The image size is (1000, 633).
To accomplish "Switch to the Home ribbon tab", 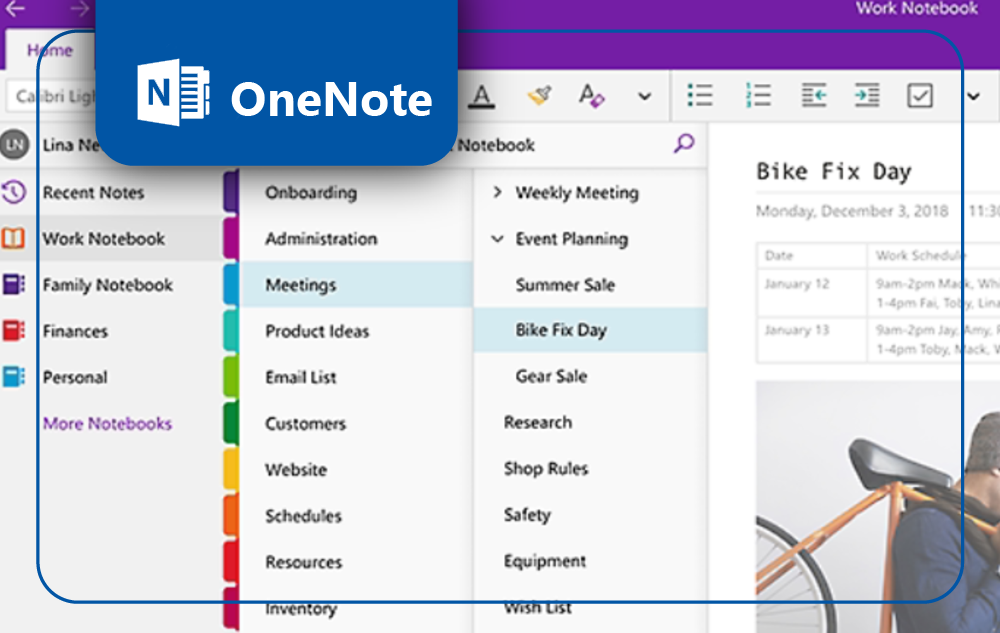I will pyautogui.click(x=50, y=50).
